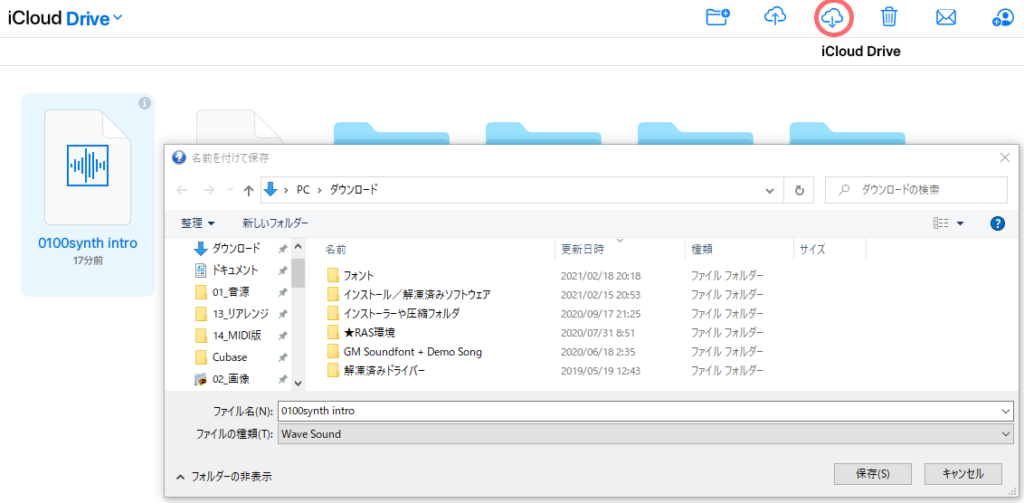Click the iCloud Drive download icon

[832, 17]
